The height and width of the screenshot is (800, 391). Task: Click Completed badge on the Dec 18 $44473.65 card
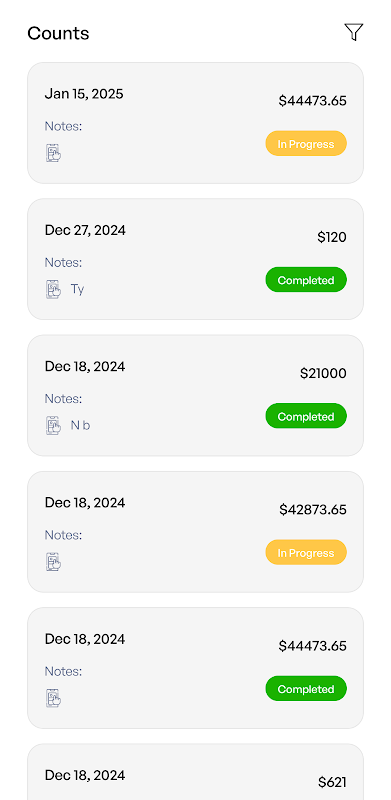pyautogui.click(x=306, y=688)
